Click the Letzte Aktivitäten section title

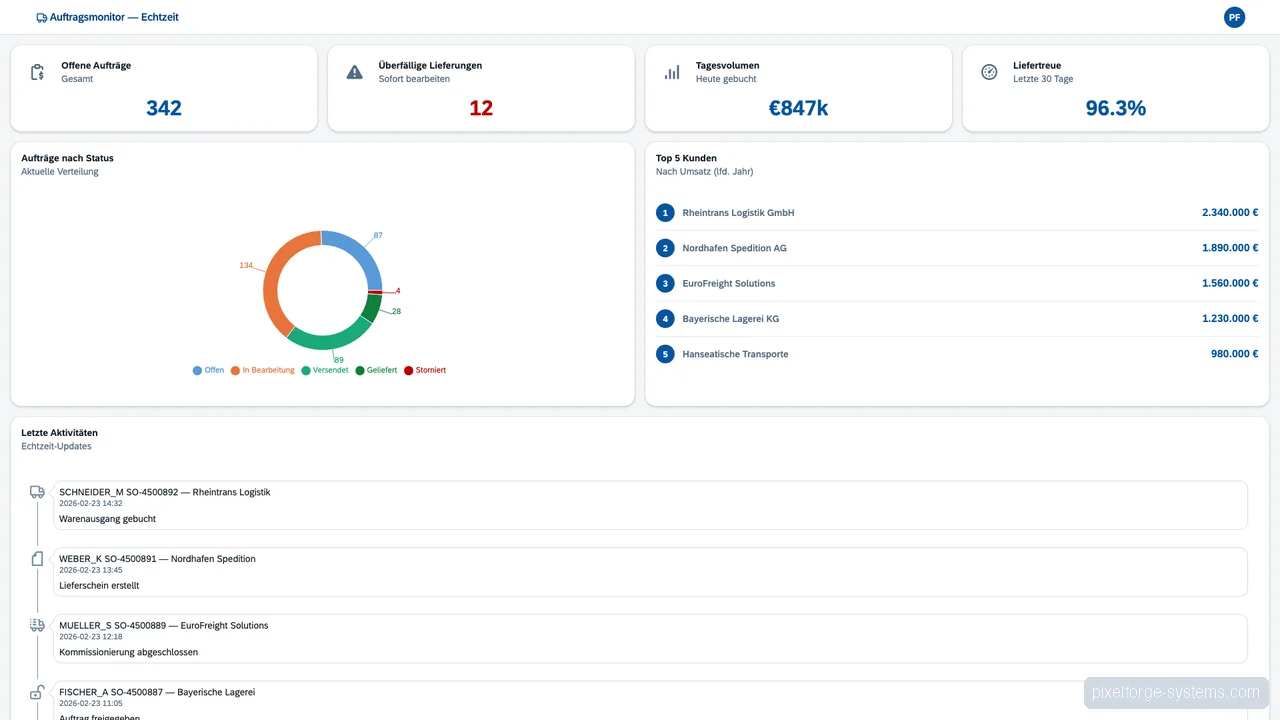(59, 432)
